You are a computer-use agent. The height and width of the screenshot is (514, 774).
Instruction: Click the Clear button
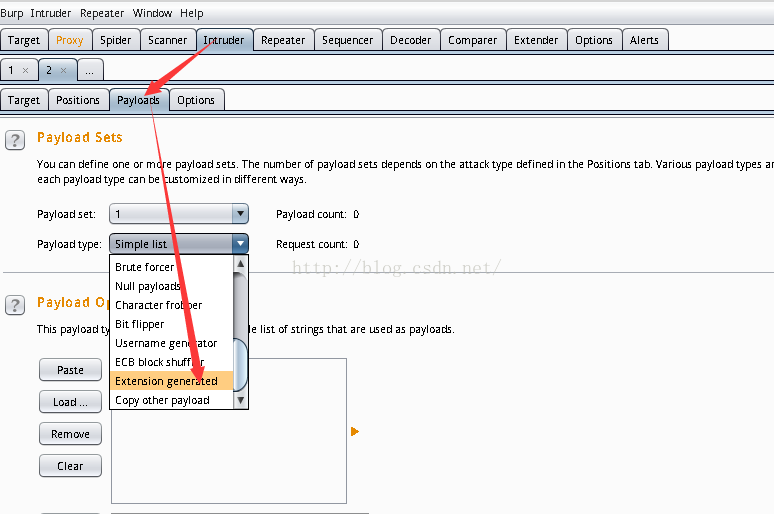point(70,466)
